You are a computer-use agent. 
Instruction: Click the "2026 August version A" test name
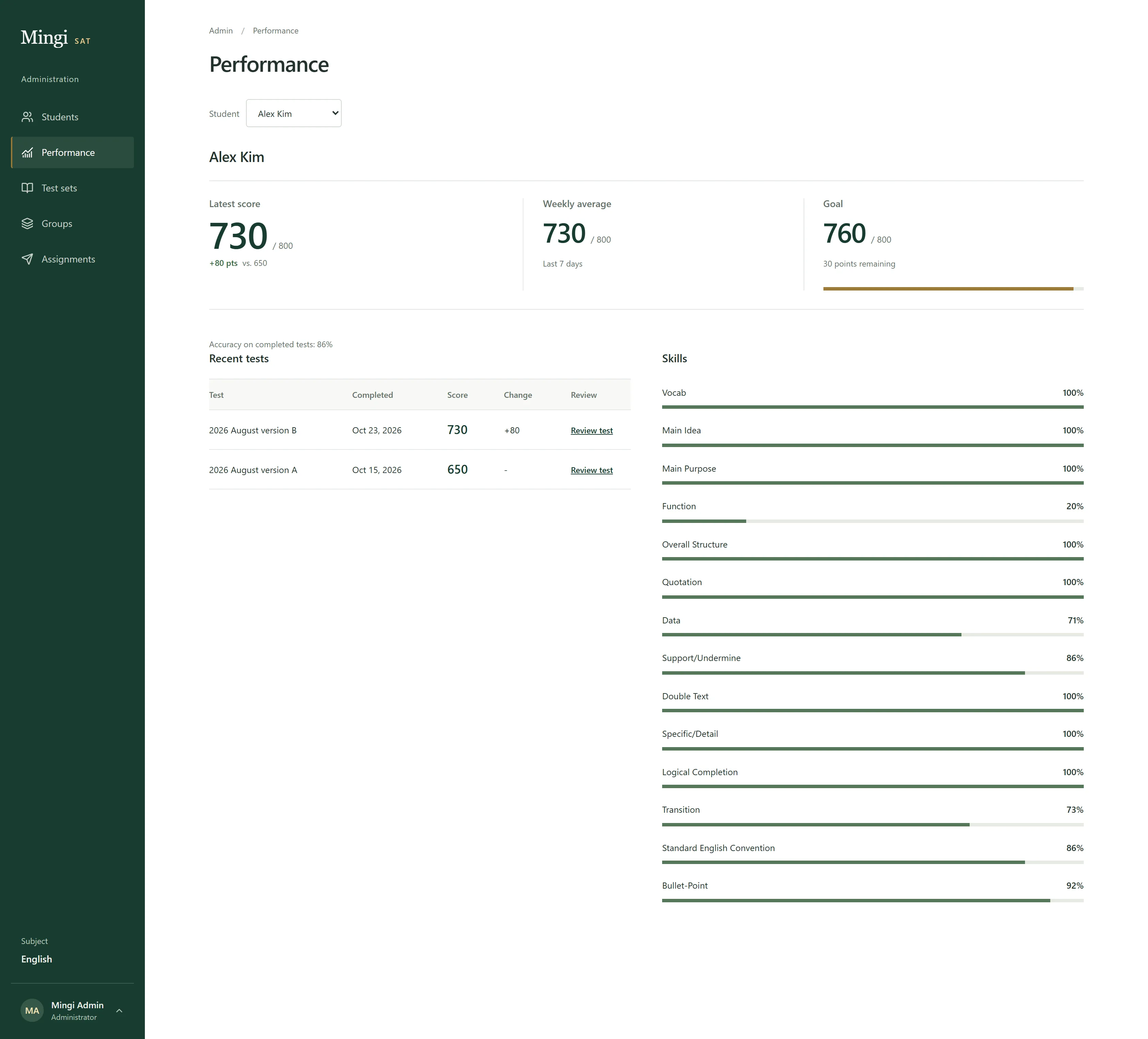(253, 470)
